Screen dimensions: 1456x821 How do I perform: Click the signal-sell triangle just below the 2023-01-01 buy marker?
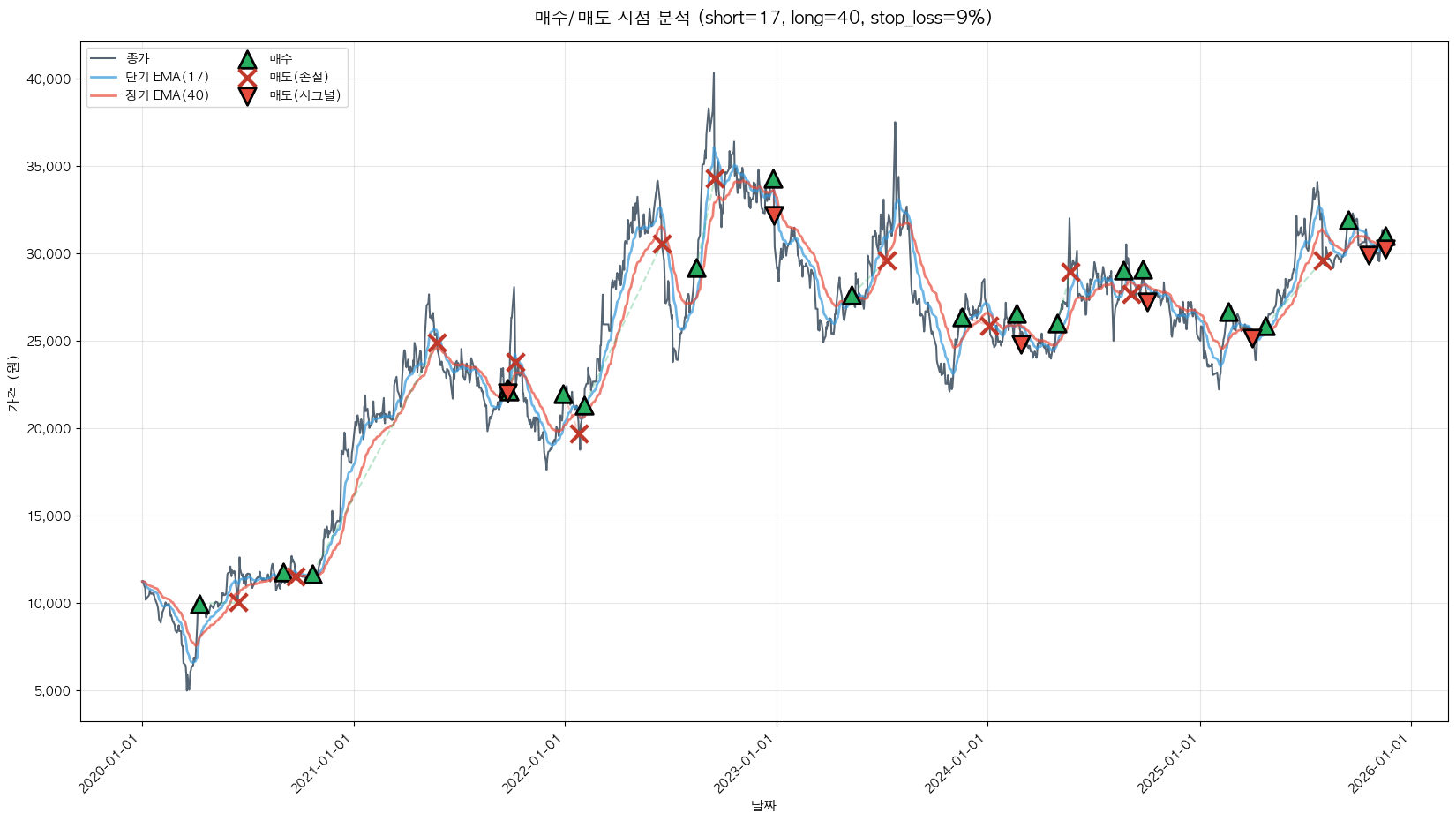tap(774, 215)
